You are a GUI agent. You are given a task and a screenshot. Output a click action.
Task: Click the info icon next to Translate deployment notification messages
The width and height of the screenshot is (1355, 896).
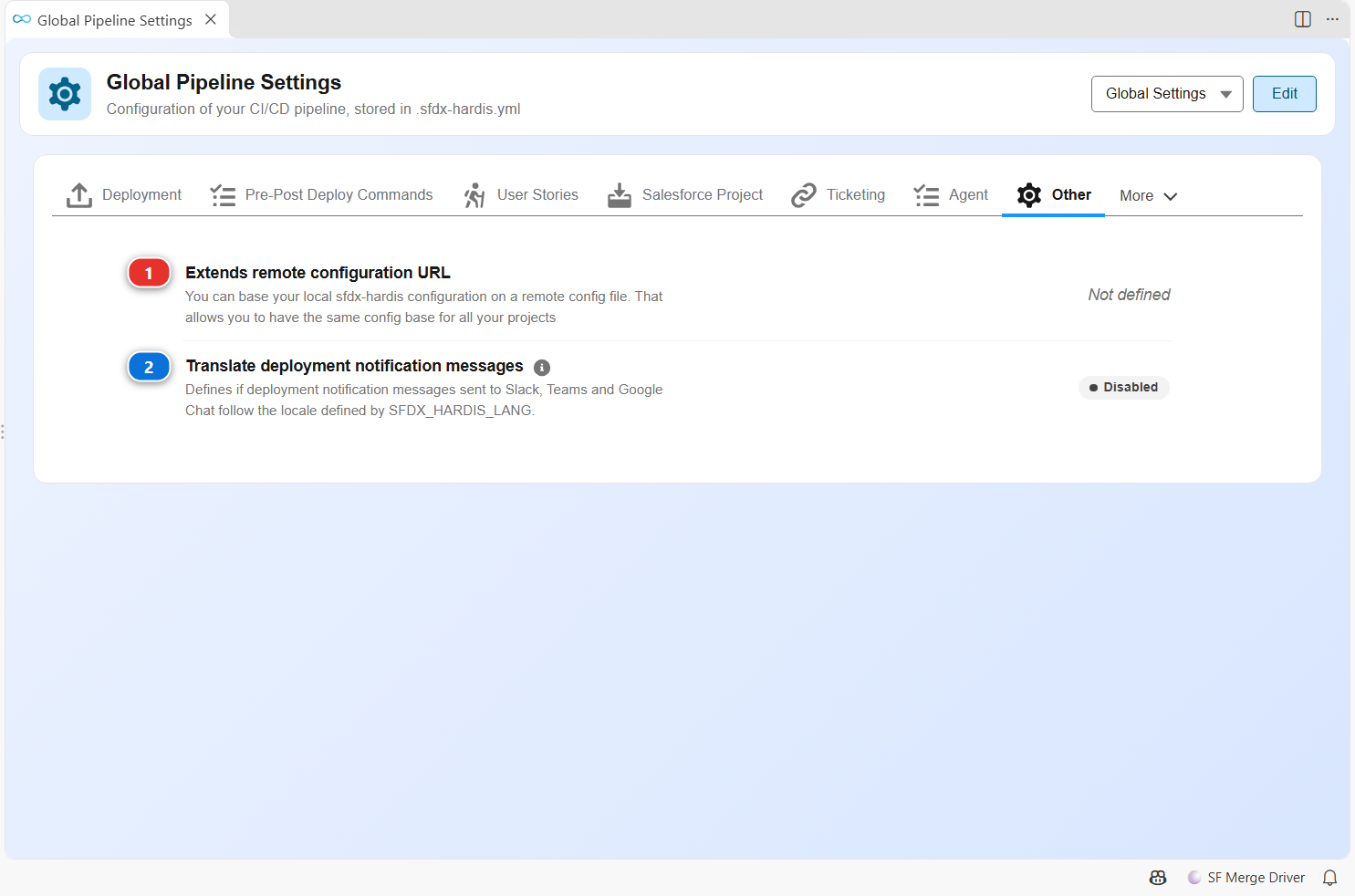point(542,368)
